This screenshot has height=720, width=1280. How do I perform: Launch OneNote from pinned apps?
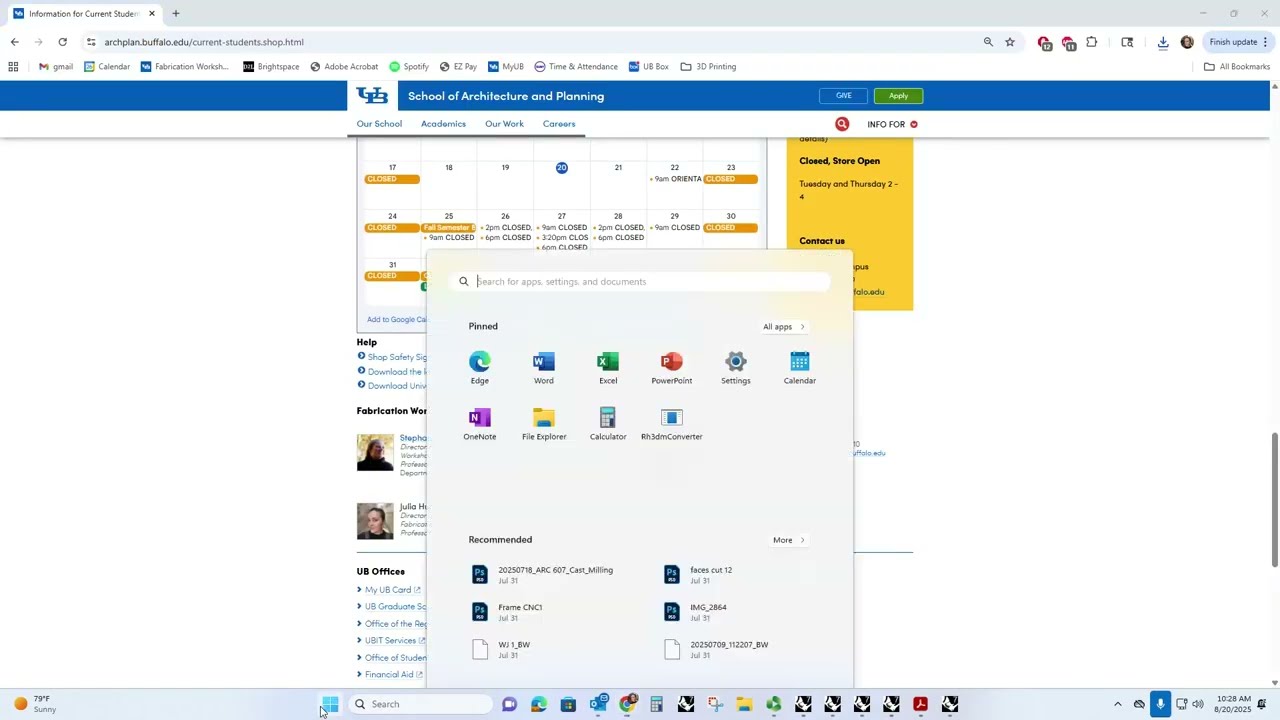coord(480,423)
